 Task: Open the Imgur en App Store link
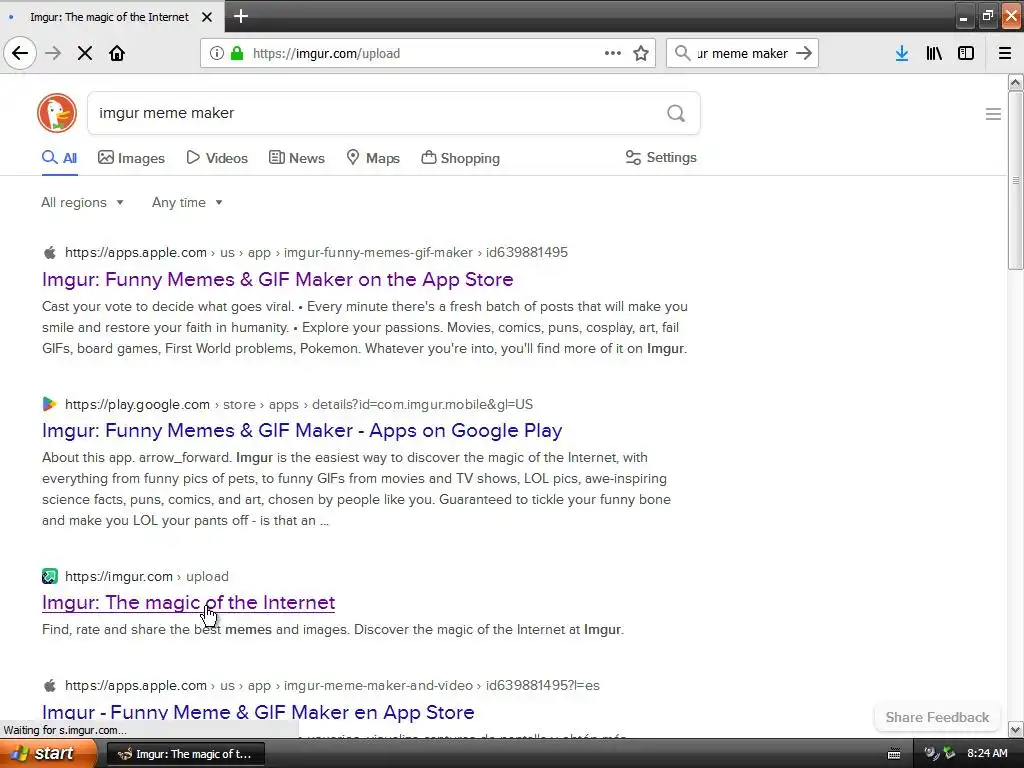tap(258, 712)
